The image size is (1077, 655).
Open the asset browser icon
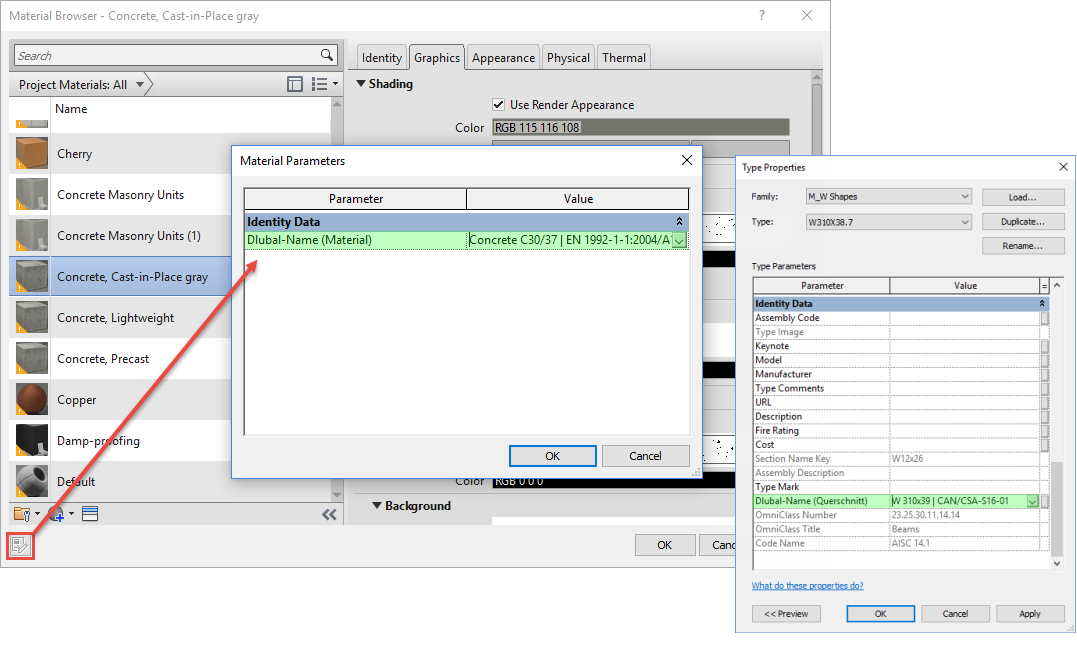click(x=90, y=514)
